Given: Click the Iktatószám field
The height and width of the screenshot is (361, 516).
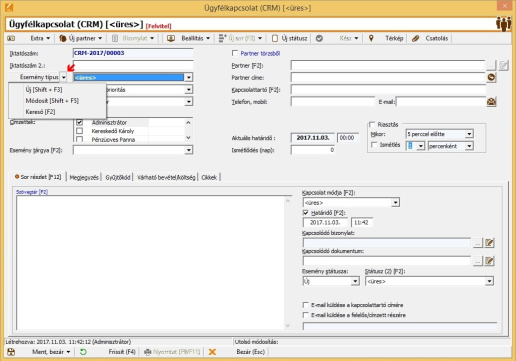Looking at the screenshot, I should tap(133, 53).
